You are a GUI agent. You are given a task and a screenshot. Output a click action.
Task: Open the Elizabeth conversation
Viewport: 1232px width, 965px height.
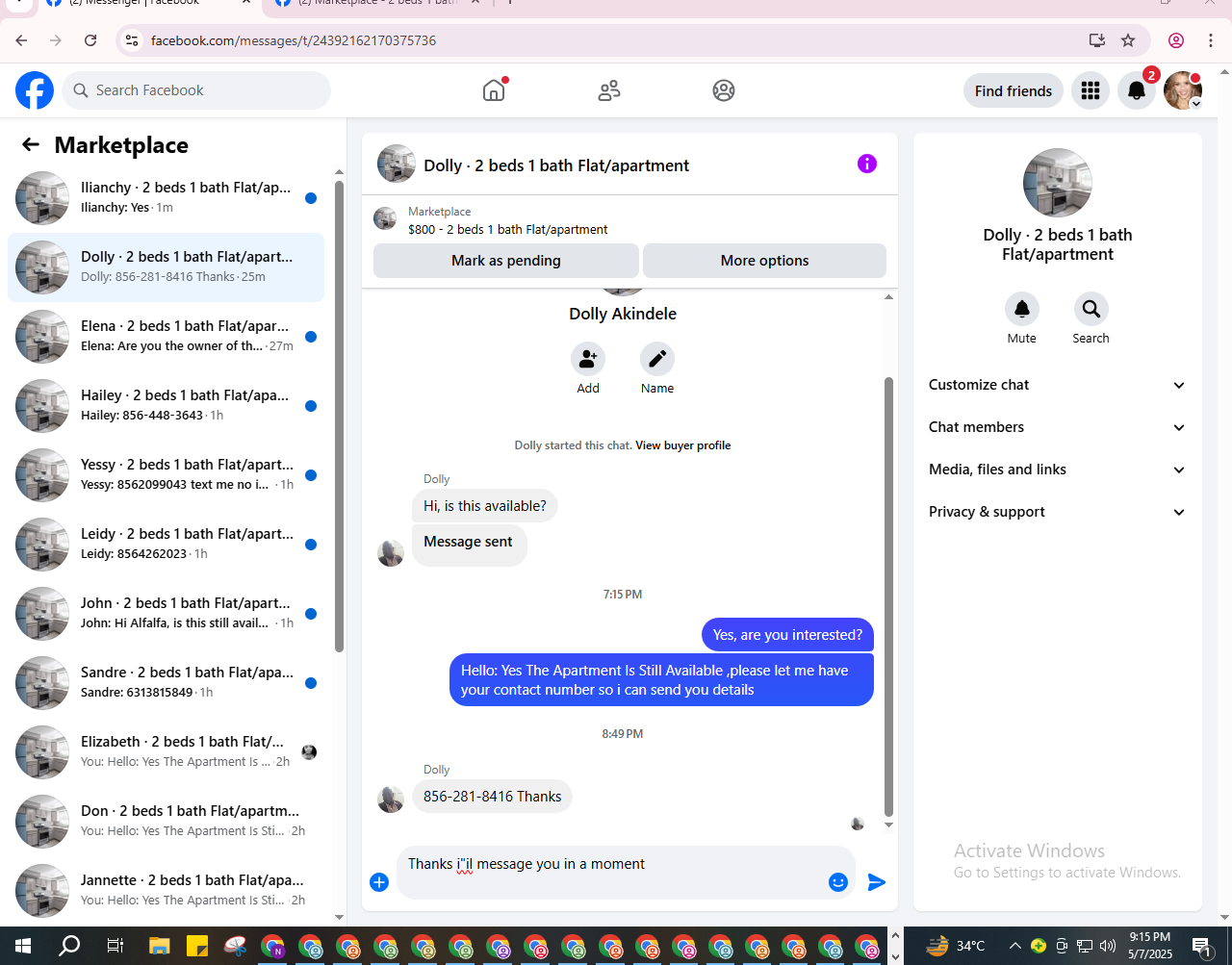point(166,751)
